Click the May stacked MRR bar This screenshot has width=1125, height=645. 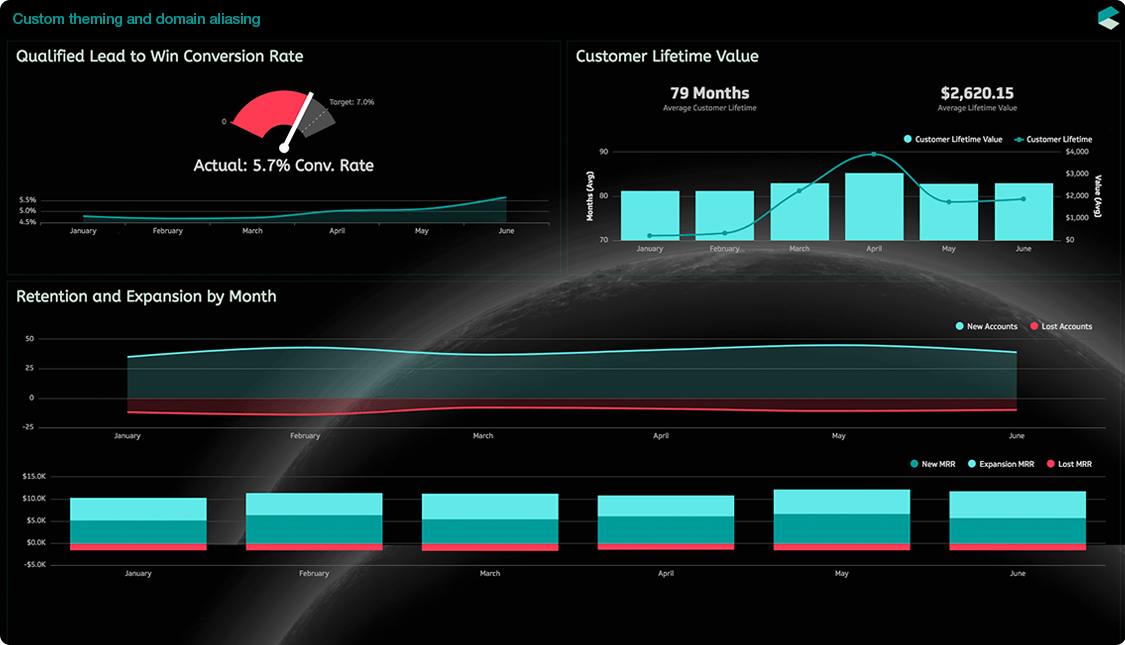(842, 520)
